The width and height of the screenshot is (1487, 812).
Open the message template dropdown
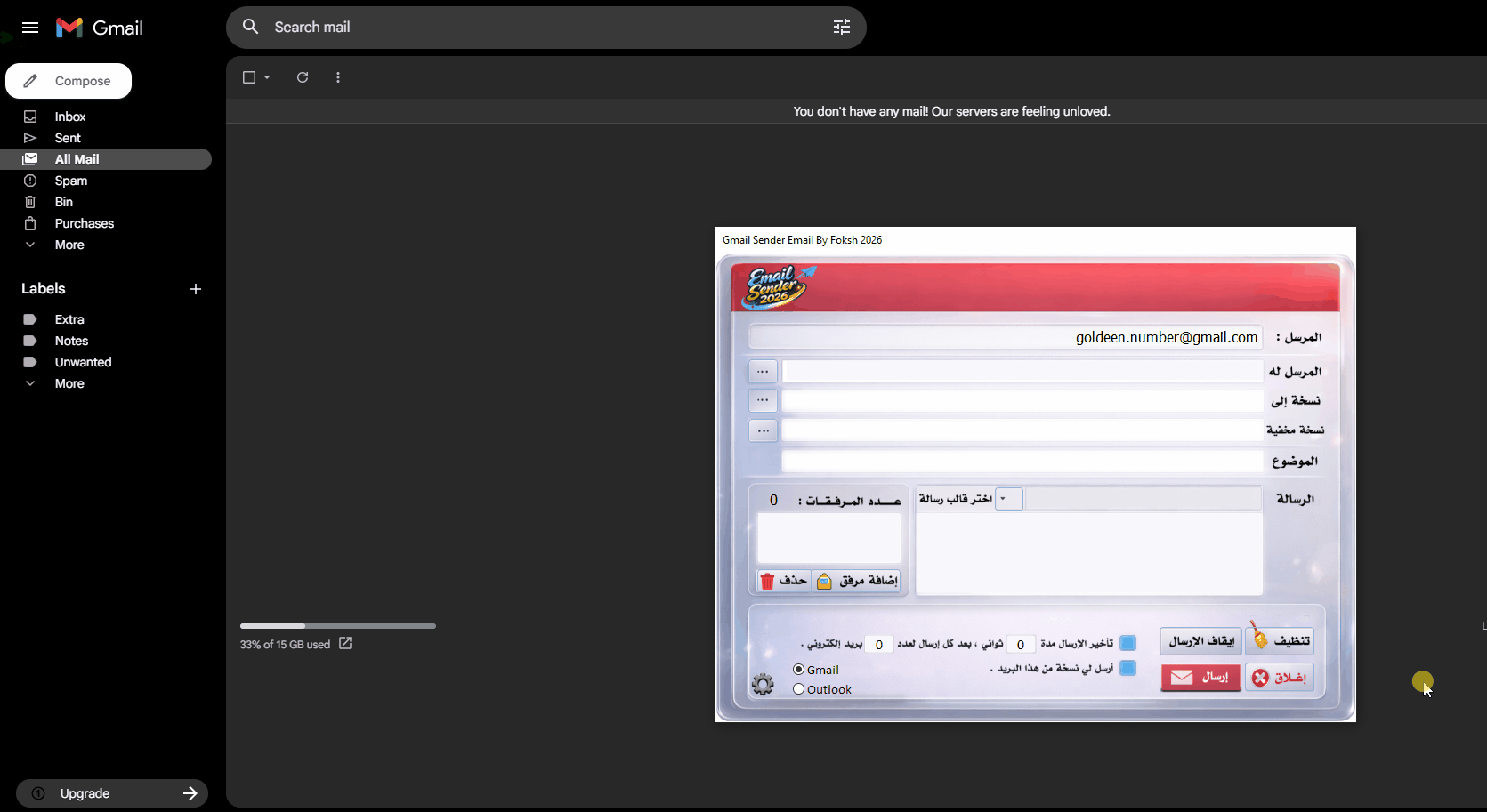click(x=1007, y=499)
